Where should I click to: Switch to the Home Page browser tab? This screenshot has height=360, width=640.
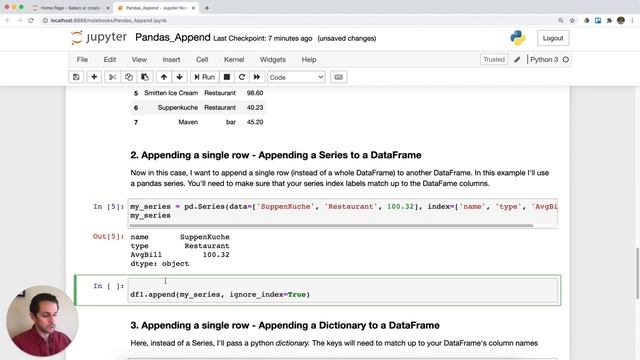click(70, 8)
